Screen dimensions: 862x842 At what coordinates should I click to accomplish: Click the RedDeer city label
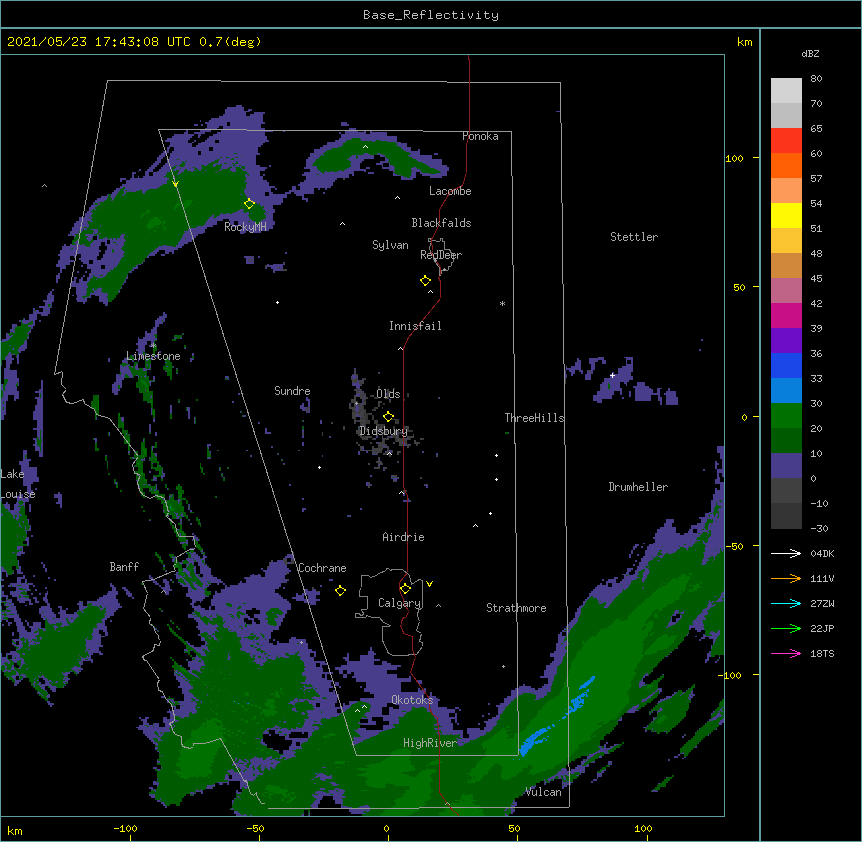(x=441, y=254)
